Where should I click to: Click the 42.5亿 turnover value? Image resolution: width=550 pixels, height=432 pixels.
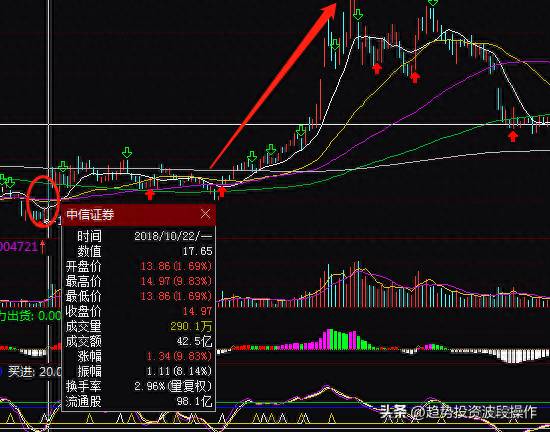pyautogui.click(x=194, y=341)
